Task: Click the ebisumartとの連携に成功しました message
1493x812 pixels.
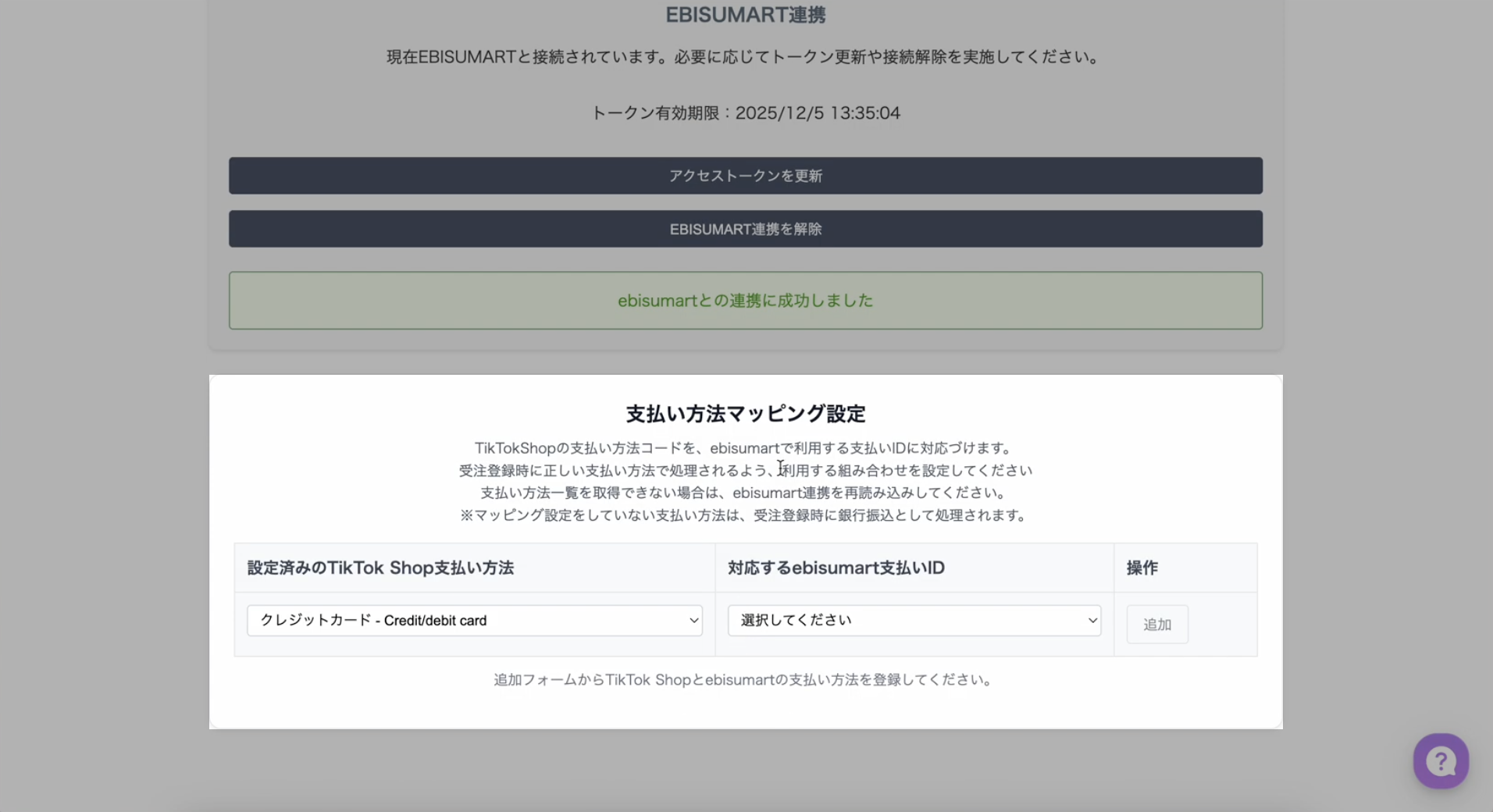Action: (746, 301)
